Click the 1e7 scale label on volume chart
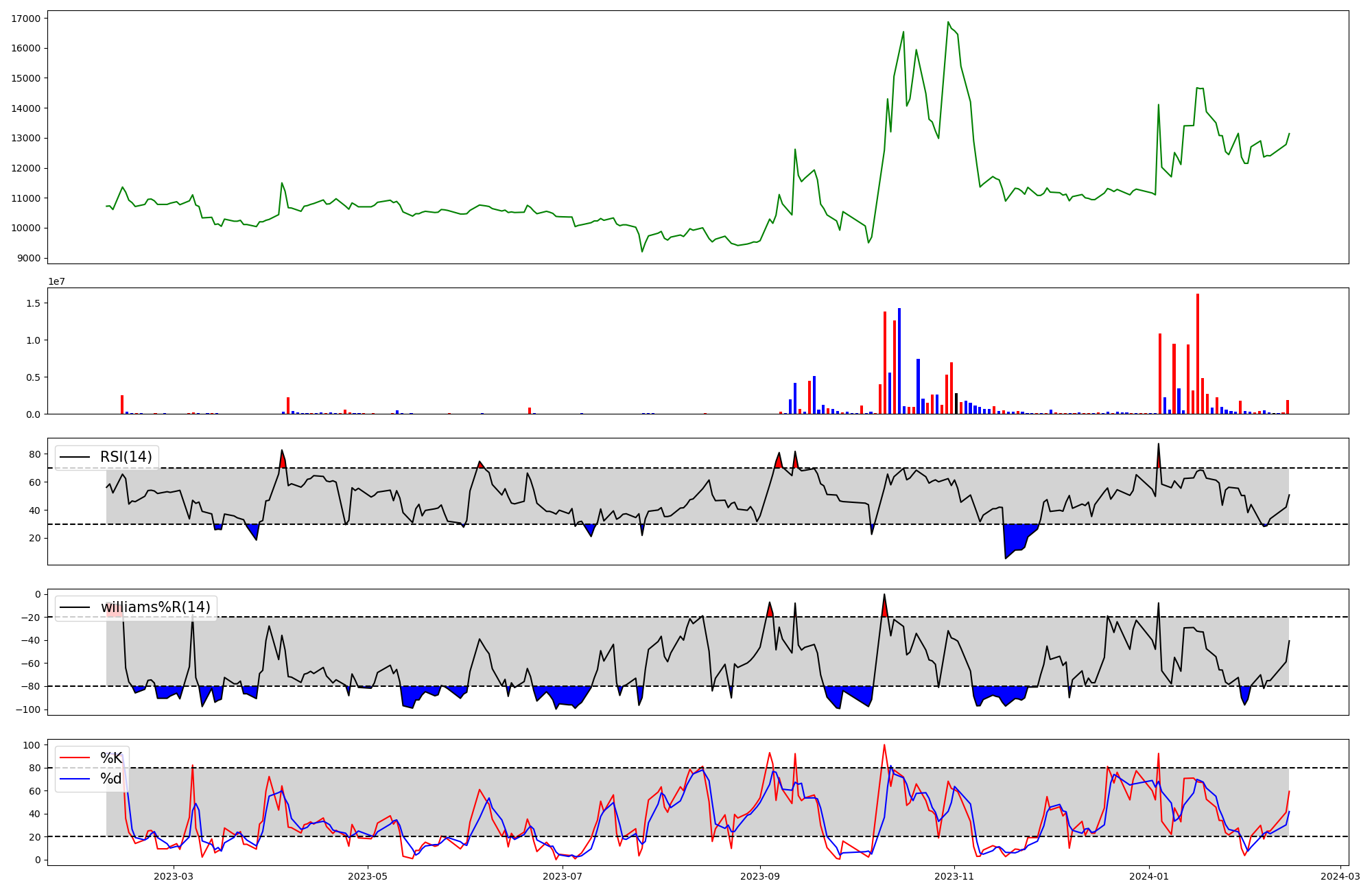The height and width of the screenshot is (892, 1372). point(56,281)
